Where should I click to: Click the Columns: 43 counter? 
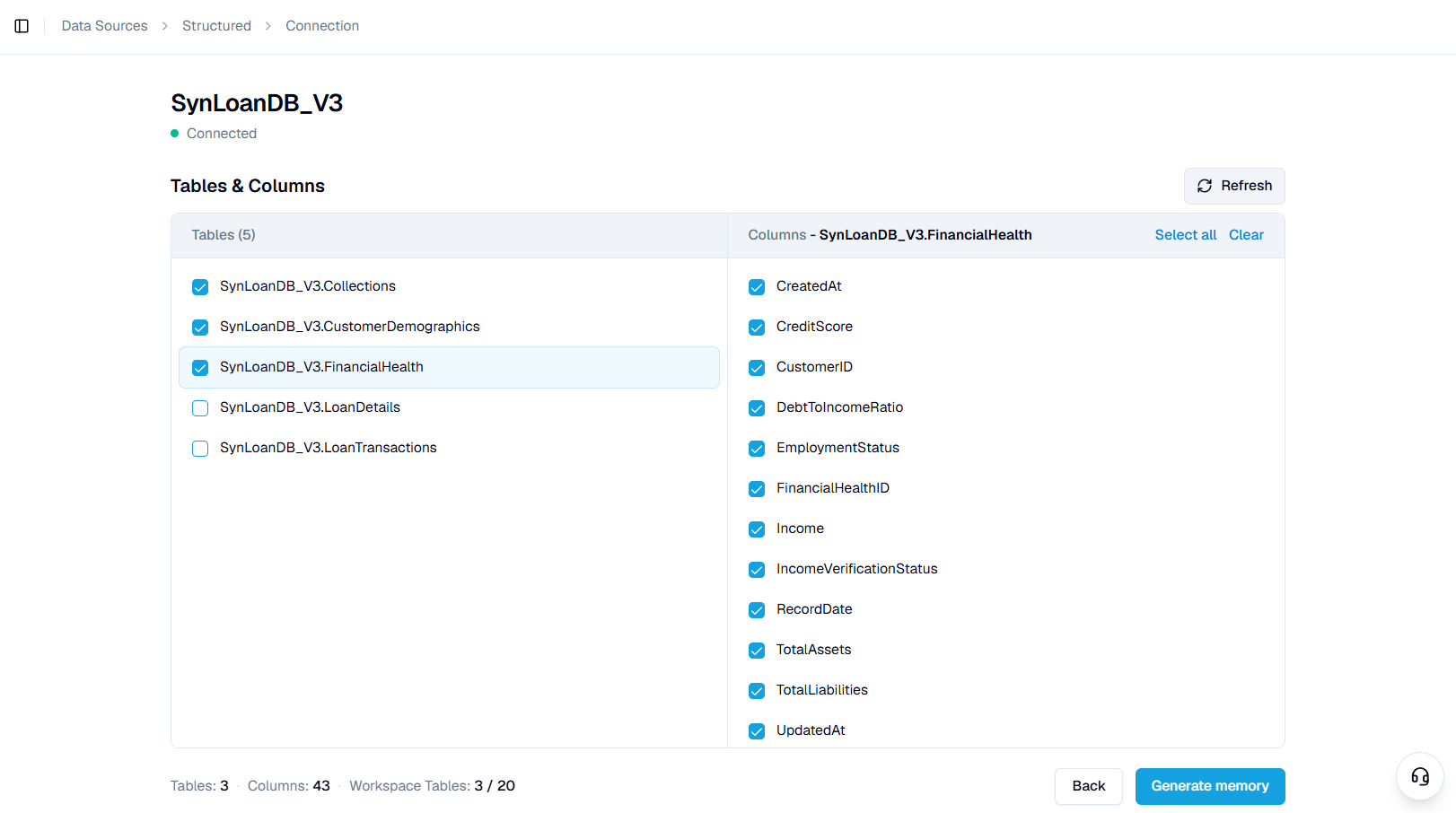tap(289, 786)
